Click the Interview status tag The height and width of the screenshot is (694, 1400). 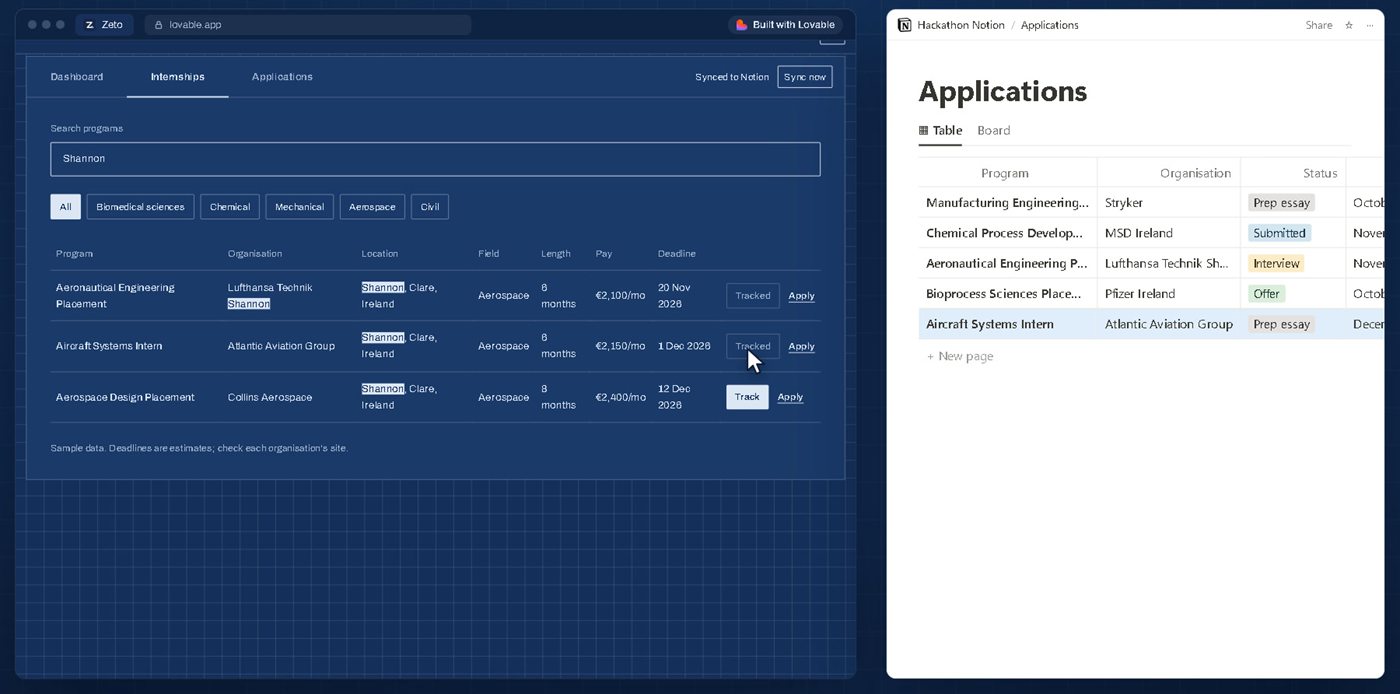[x=1276, y=264]
